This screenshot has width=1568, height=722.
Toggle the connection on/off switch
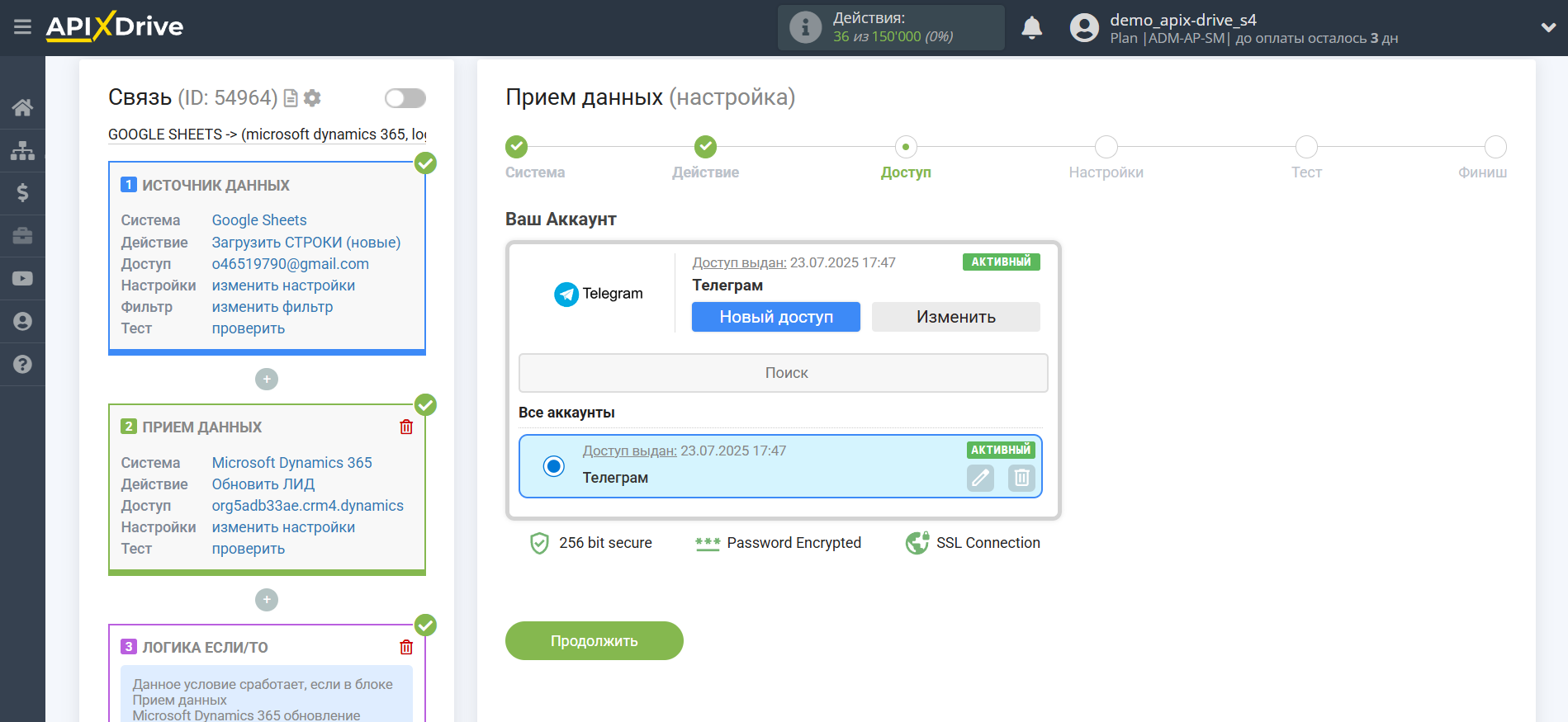click(x=405, y=98)
